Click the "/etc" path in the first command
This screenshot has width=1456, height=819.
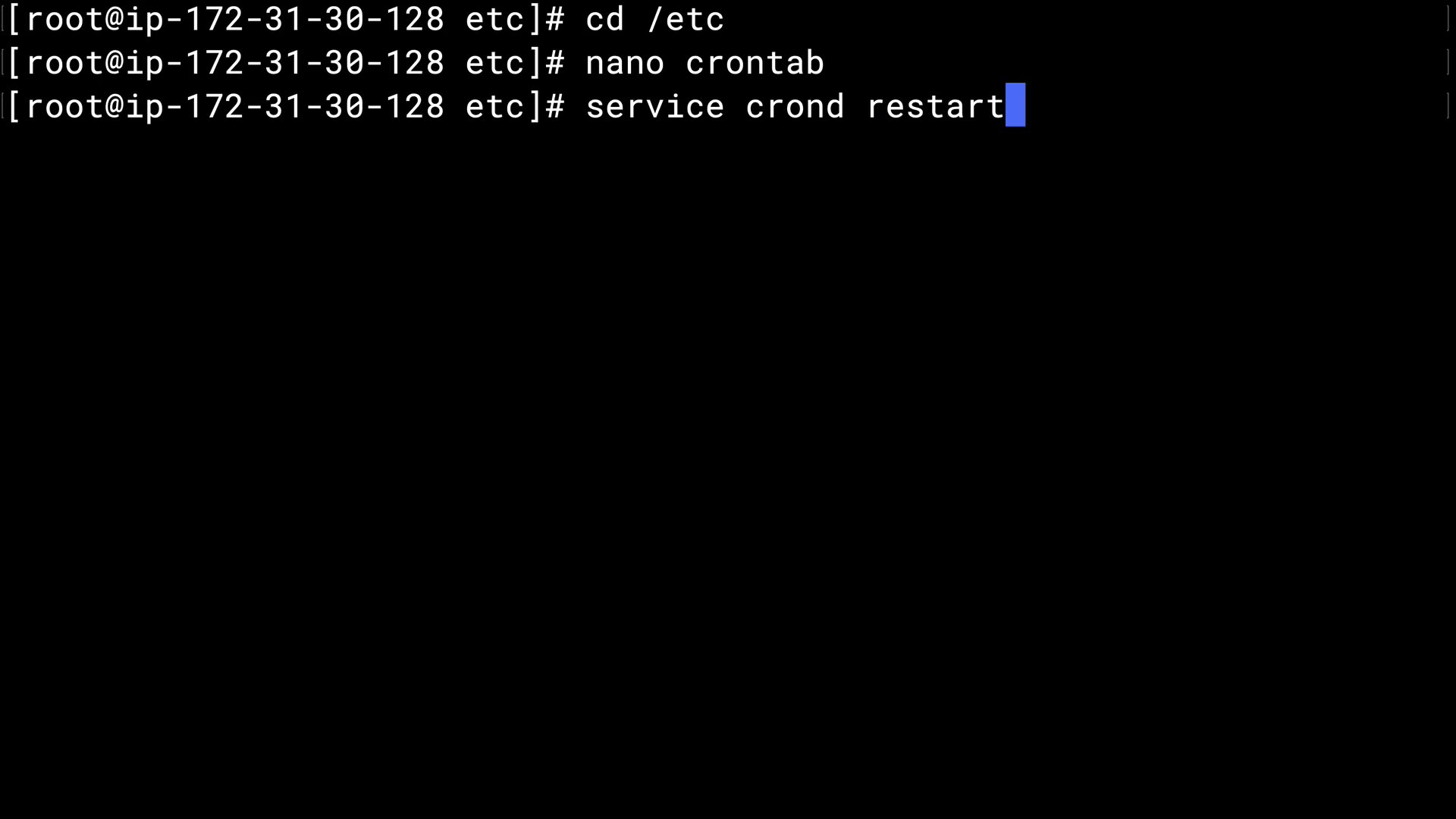686,19
